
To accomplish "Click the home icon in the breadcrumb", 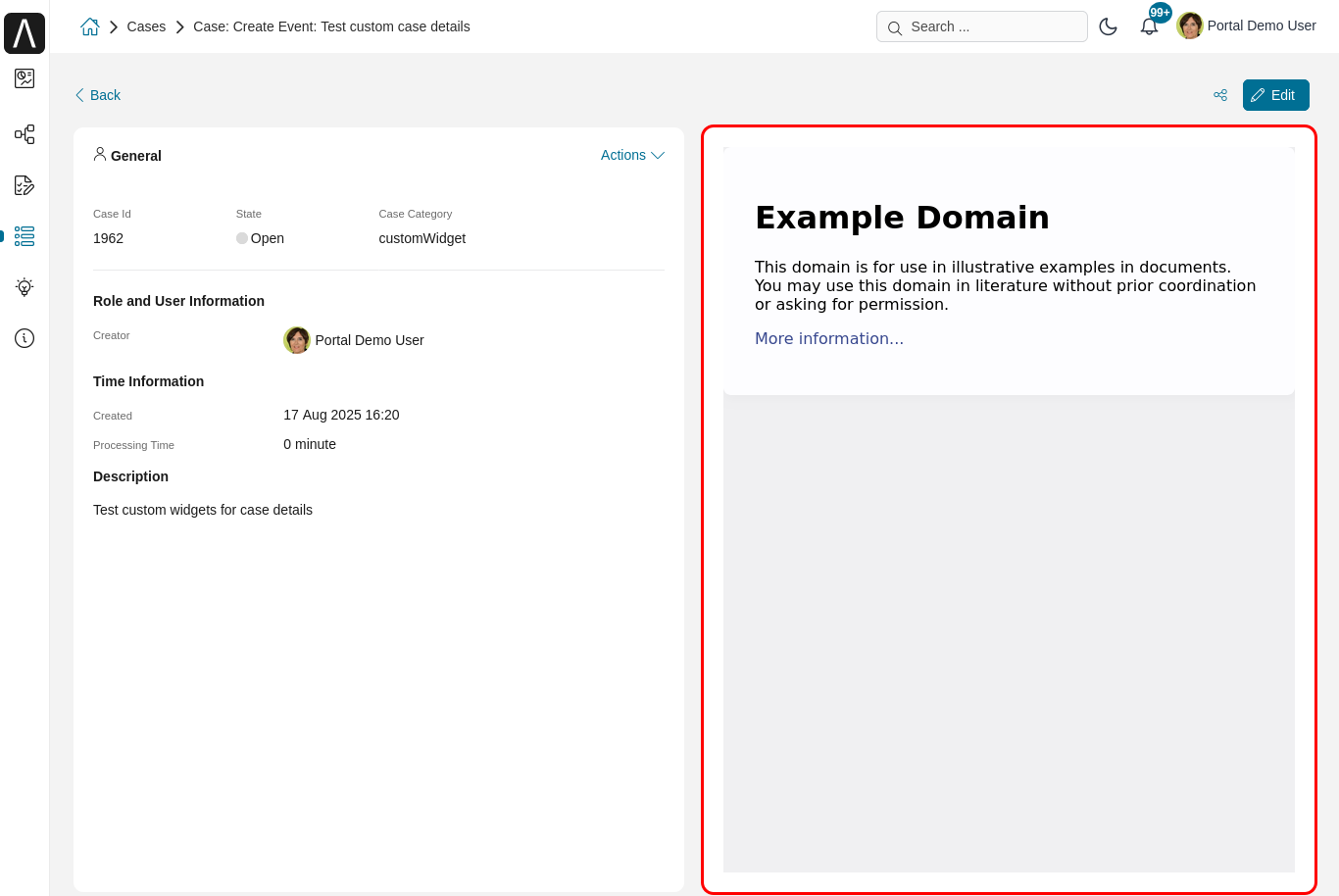I will point(89,26).
